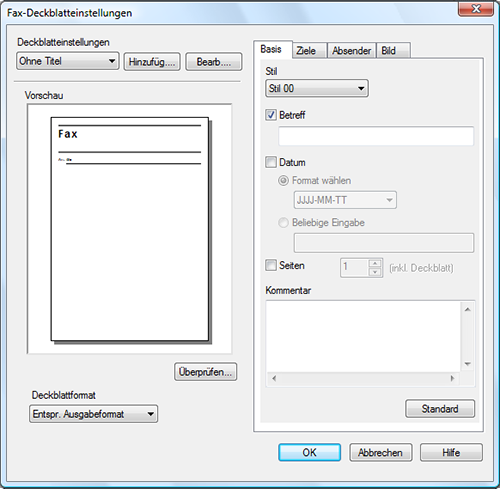Click the page count field next to Seiten
500x489 pixels.
point(354,268)
